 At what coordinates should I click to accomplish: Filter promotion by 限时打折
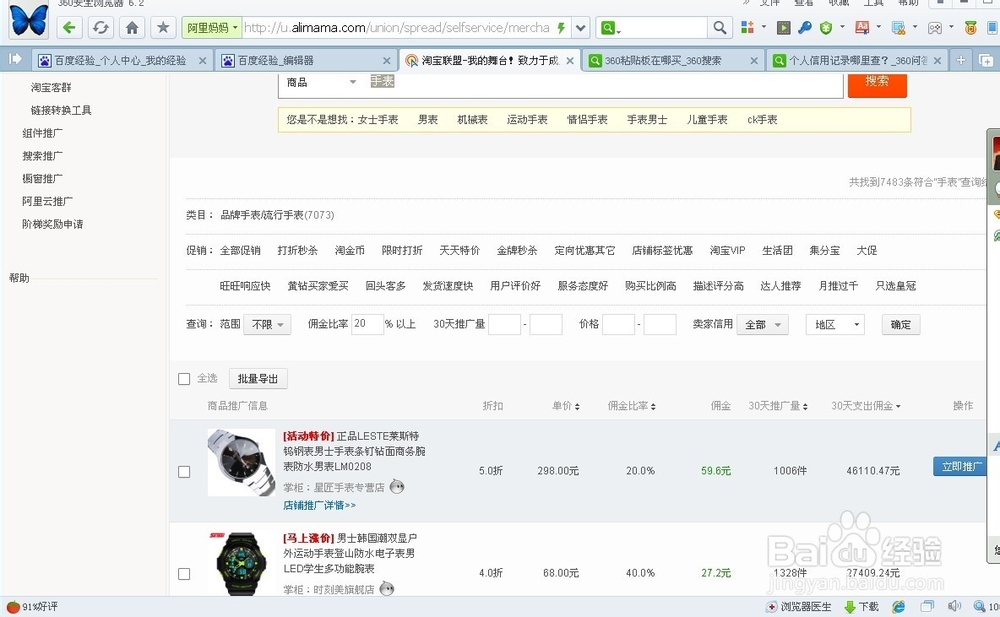click(402, 250)
